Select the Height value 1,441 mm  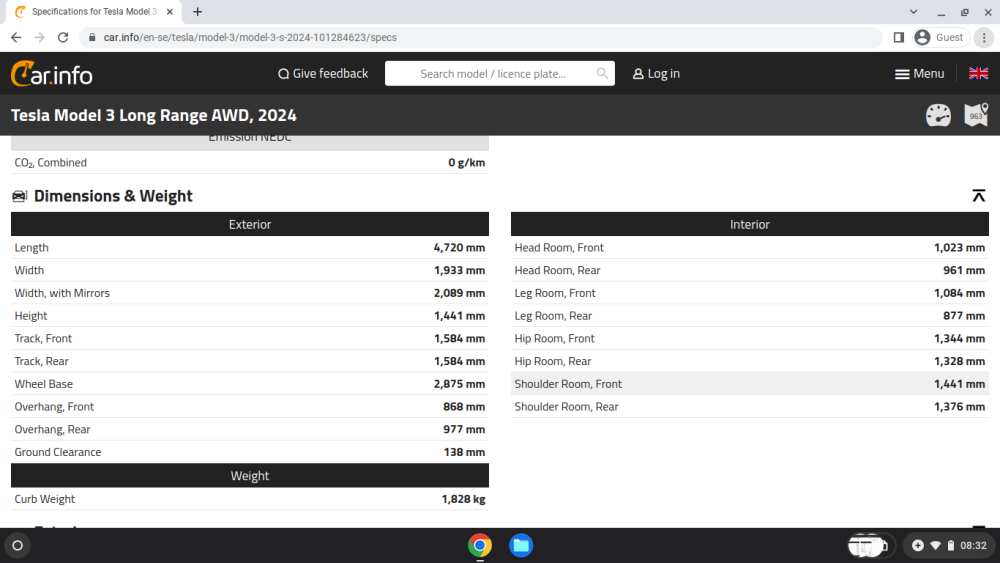pyautogui.click(x=459, y=316)
